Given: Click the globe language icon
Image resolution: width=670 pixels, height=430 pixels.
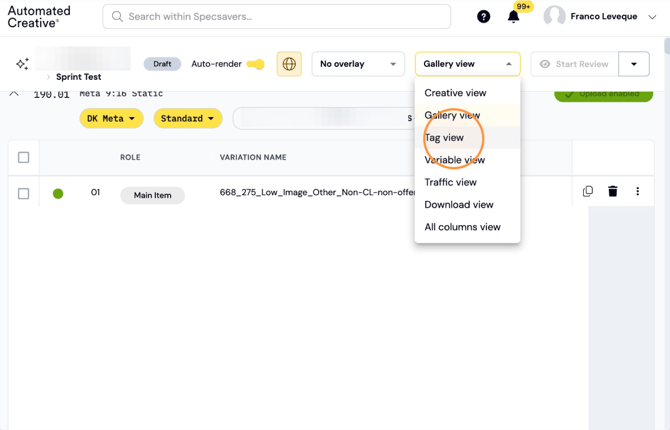Looking at the screenshot, I should (289, 64).
